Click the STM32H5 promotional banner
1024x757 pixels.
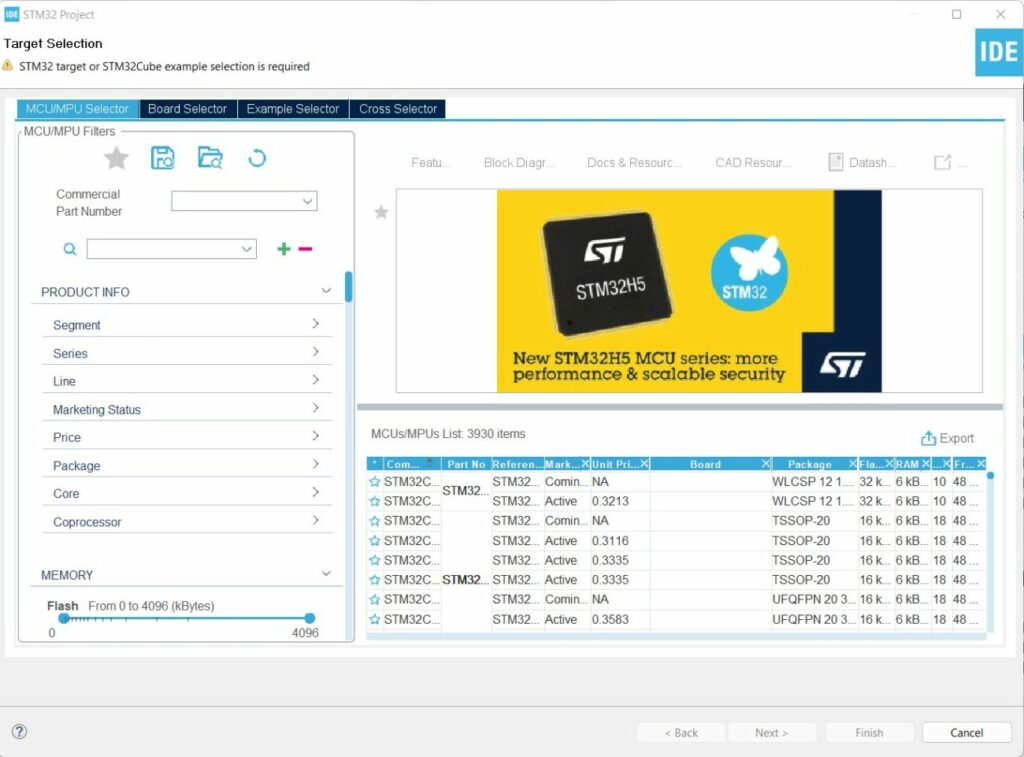pyautogui.click(x=689, y=291)
